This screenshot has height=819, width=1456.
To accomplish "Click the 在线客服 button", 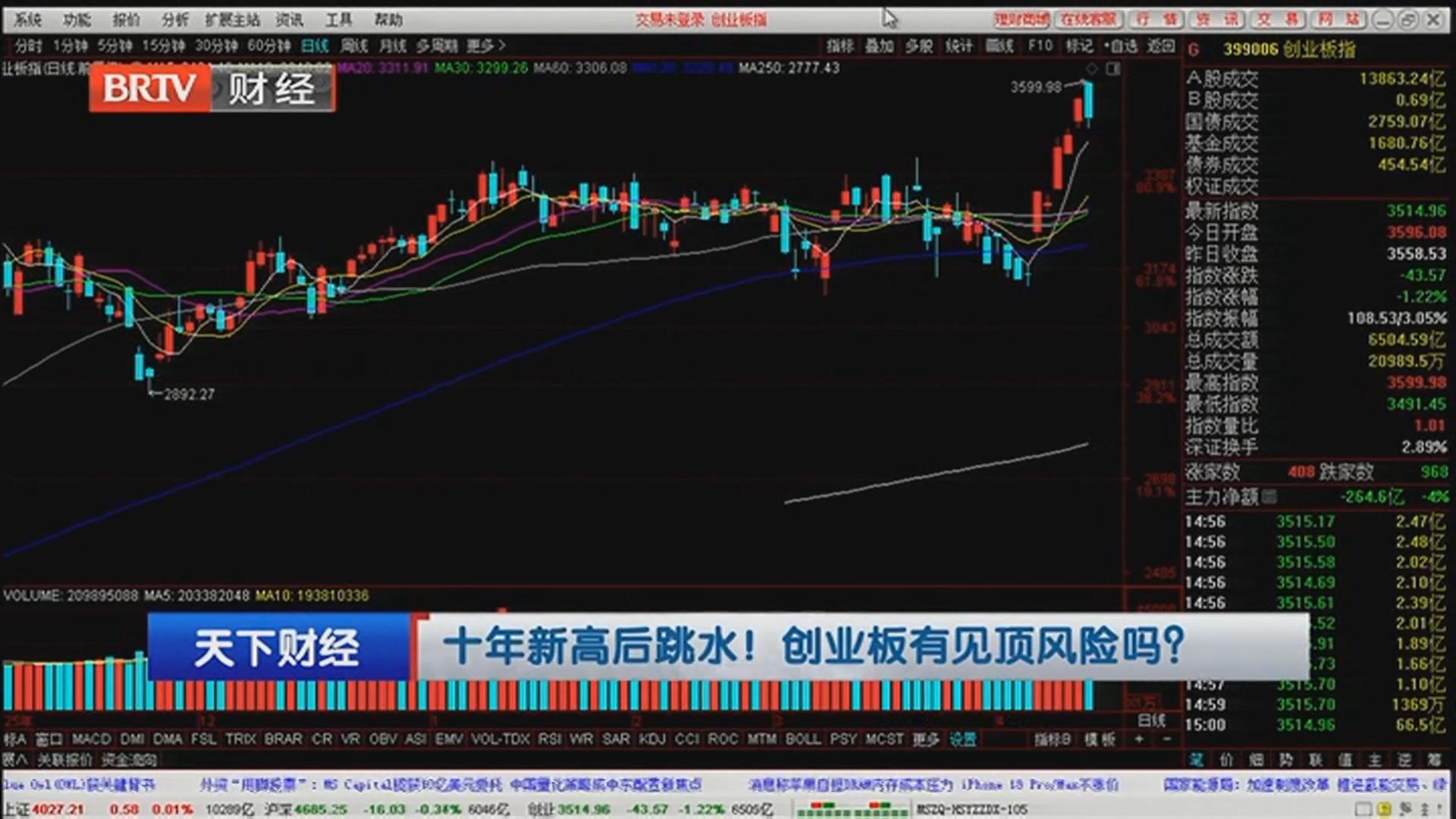I will pos(1088,19).
